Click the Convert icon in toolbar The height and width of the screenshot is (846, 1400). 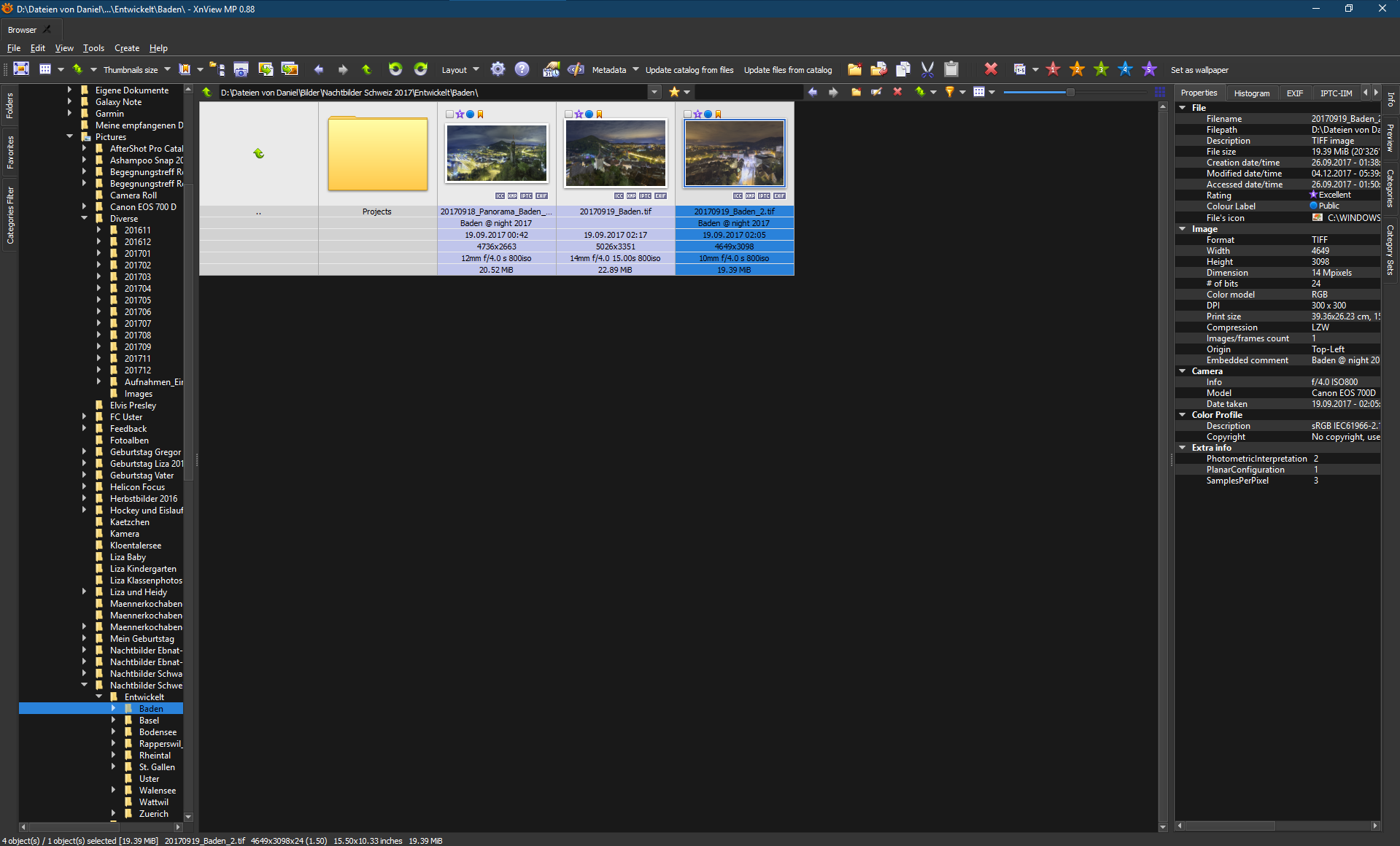tap(266, 69)
